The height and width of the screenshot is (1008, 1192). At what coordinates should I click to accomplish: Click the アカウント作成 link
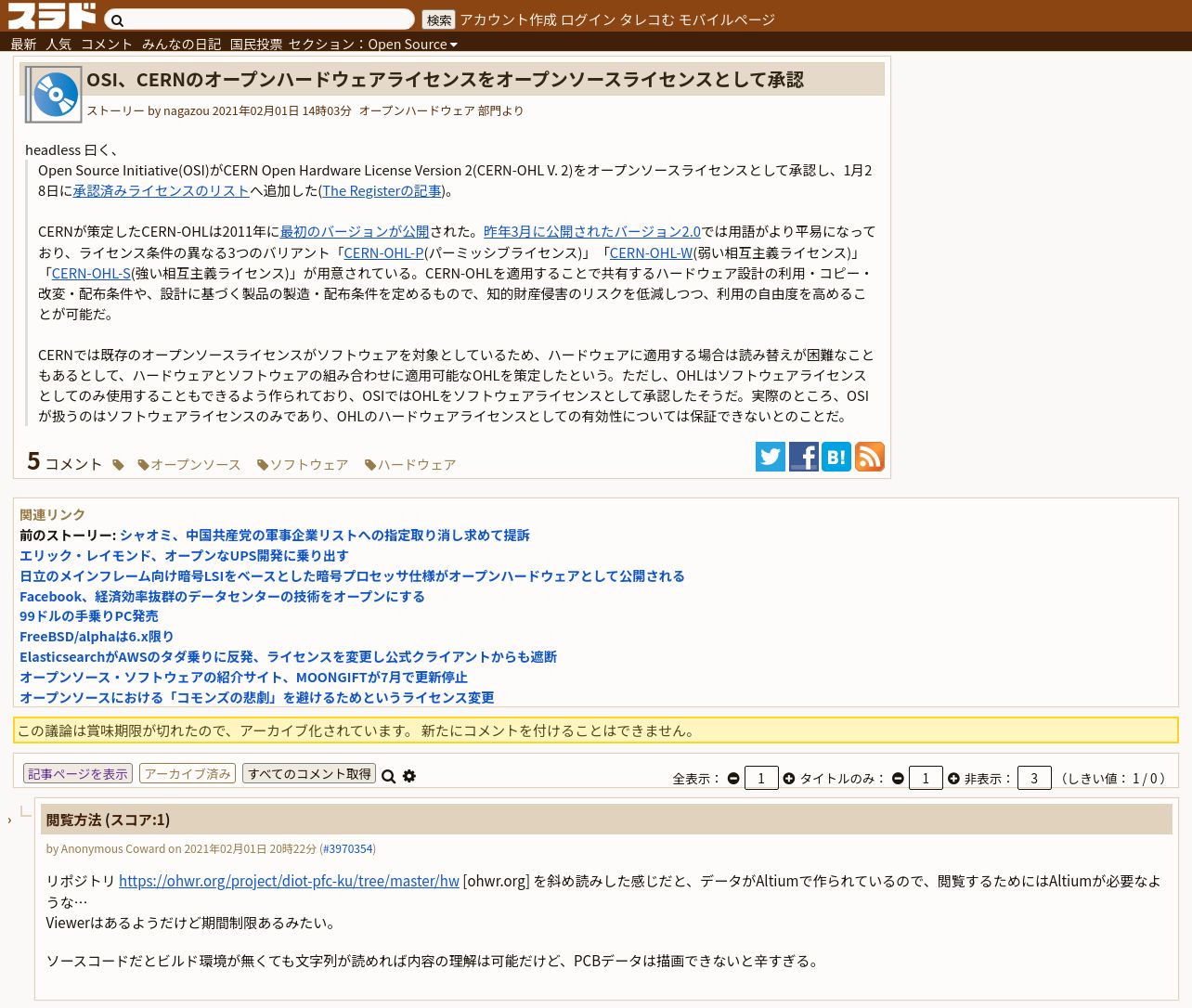[508, 19]
